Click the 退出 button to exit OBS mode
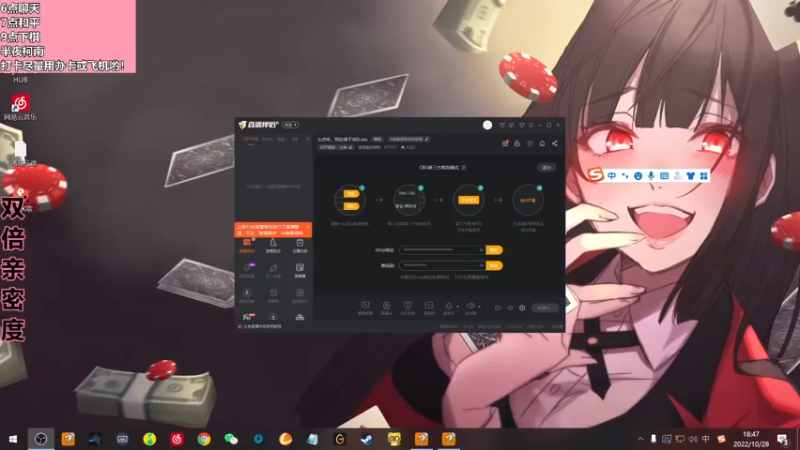 coord(546,167)
